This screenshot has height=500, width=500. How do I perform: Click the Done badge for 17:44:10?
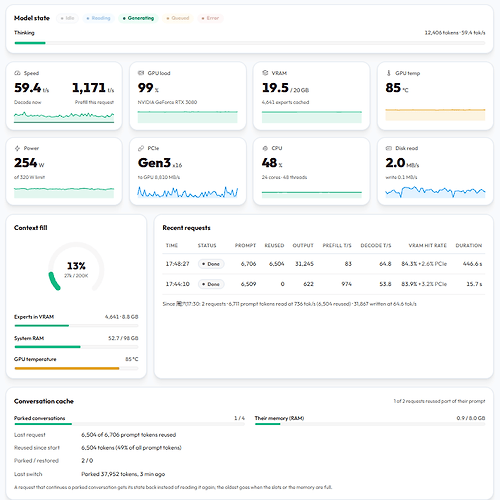[x=211, y=284]
